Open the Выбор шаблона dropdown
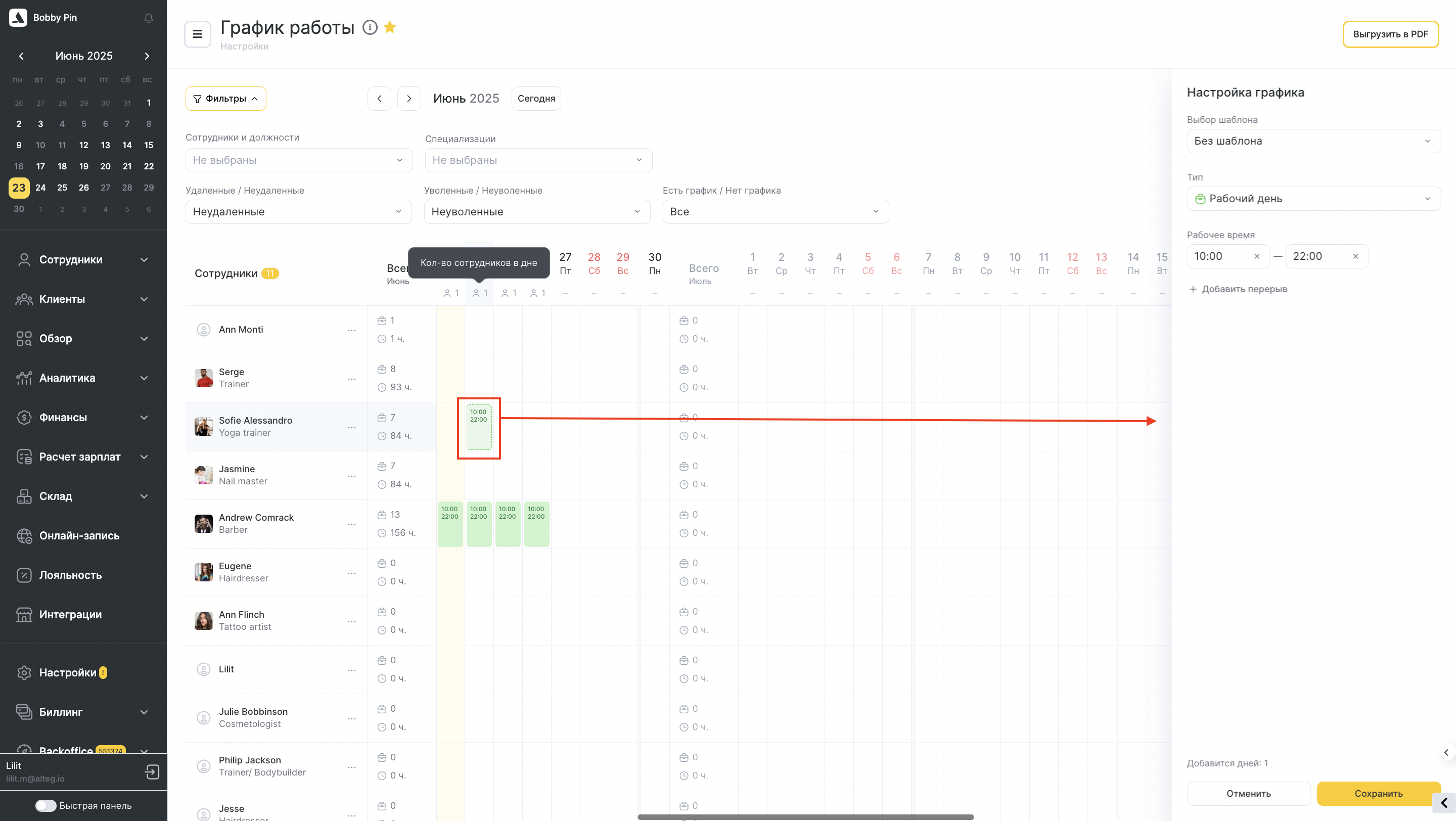Image resolution: width=1456 pixels, height=821 pixels. click(1313, 141)
